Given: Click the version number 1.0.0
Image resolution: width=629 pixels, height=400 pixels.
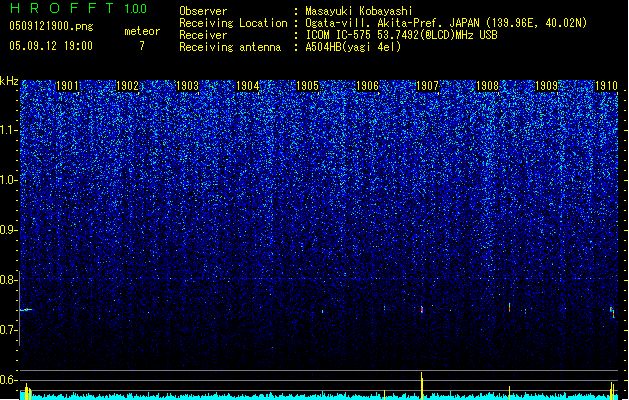Looking at the screenshot, I should 136,8.
